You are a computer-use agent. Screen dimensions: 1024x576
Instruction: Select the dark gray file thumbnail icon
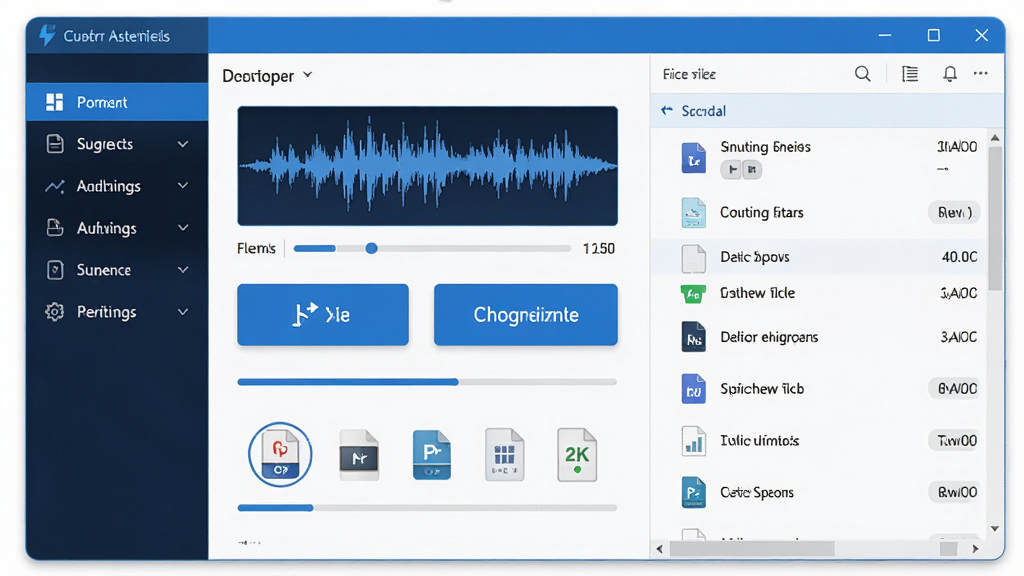point(359,455)
